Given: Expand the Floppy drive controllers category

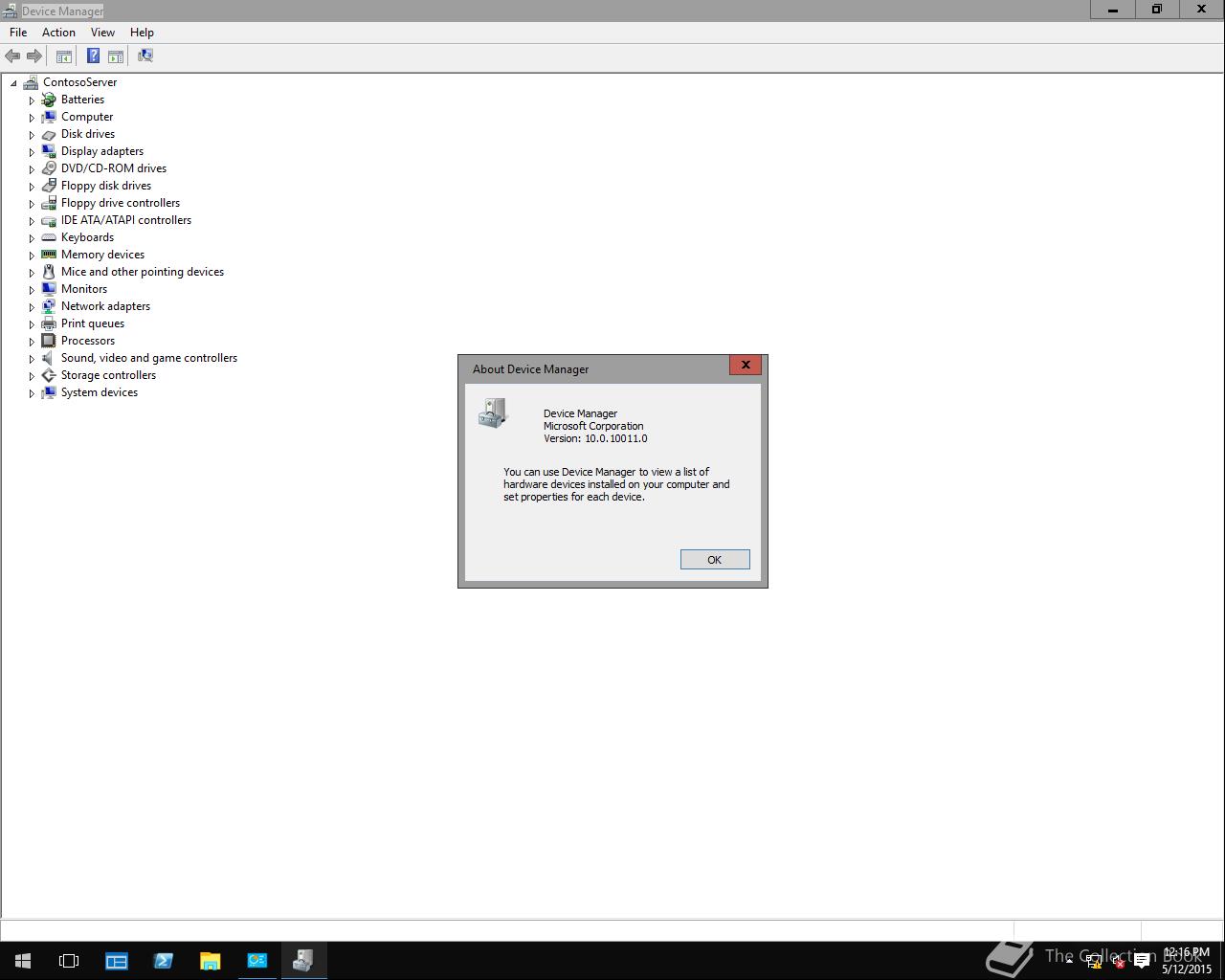Looking at the screenshot, I should click(32, 204).
